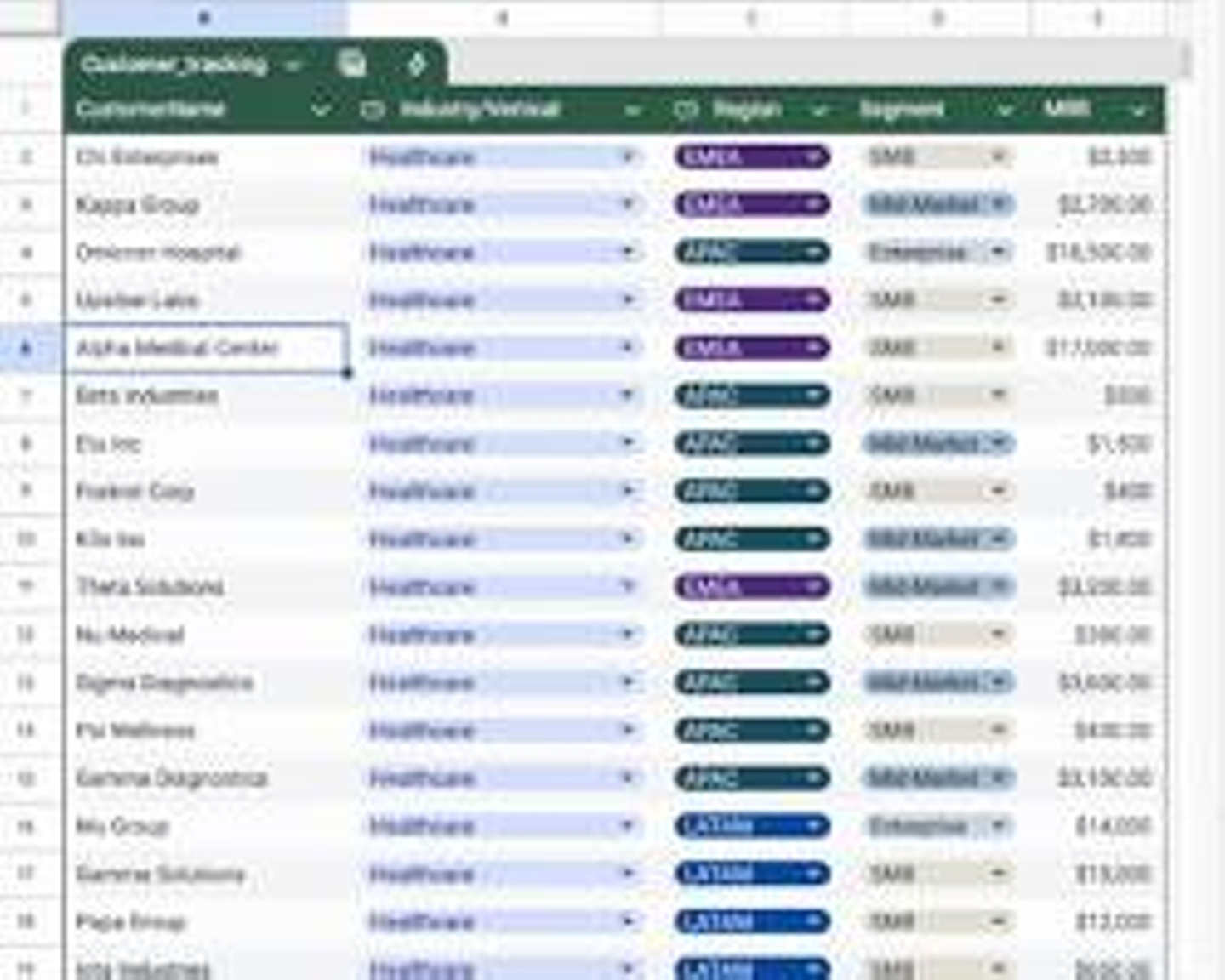
Task: Select cell containing Upsilon Labs
Action: click(206, 300)
